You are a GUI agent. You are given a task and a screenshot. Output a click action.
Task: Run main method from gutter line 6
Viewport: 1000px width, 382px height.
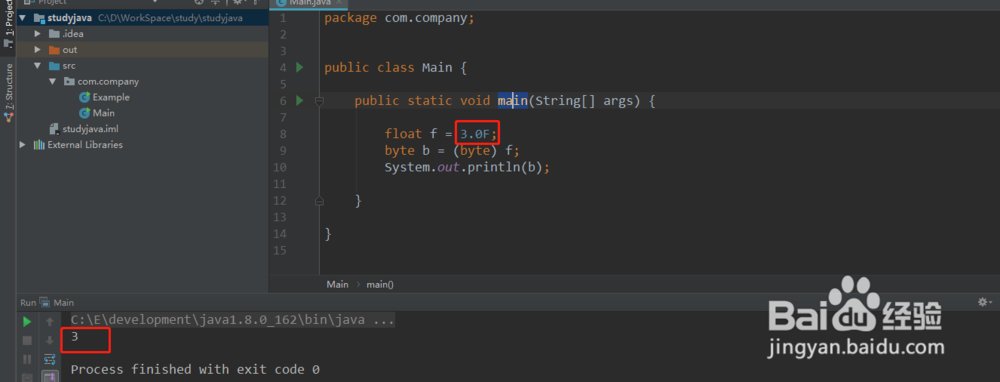click(x=300, y=101)
